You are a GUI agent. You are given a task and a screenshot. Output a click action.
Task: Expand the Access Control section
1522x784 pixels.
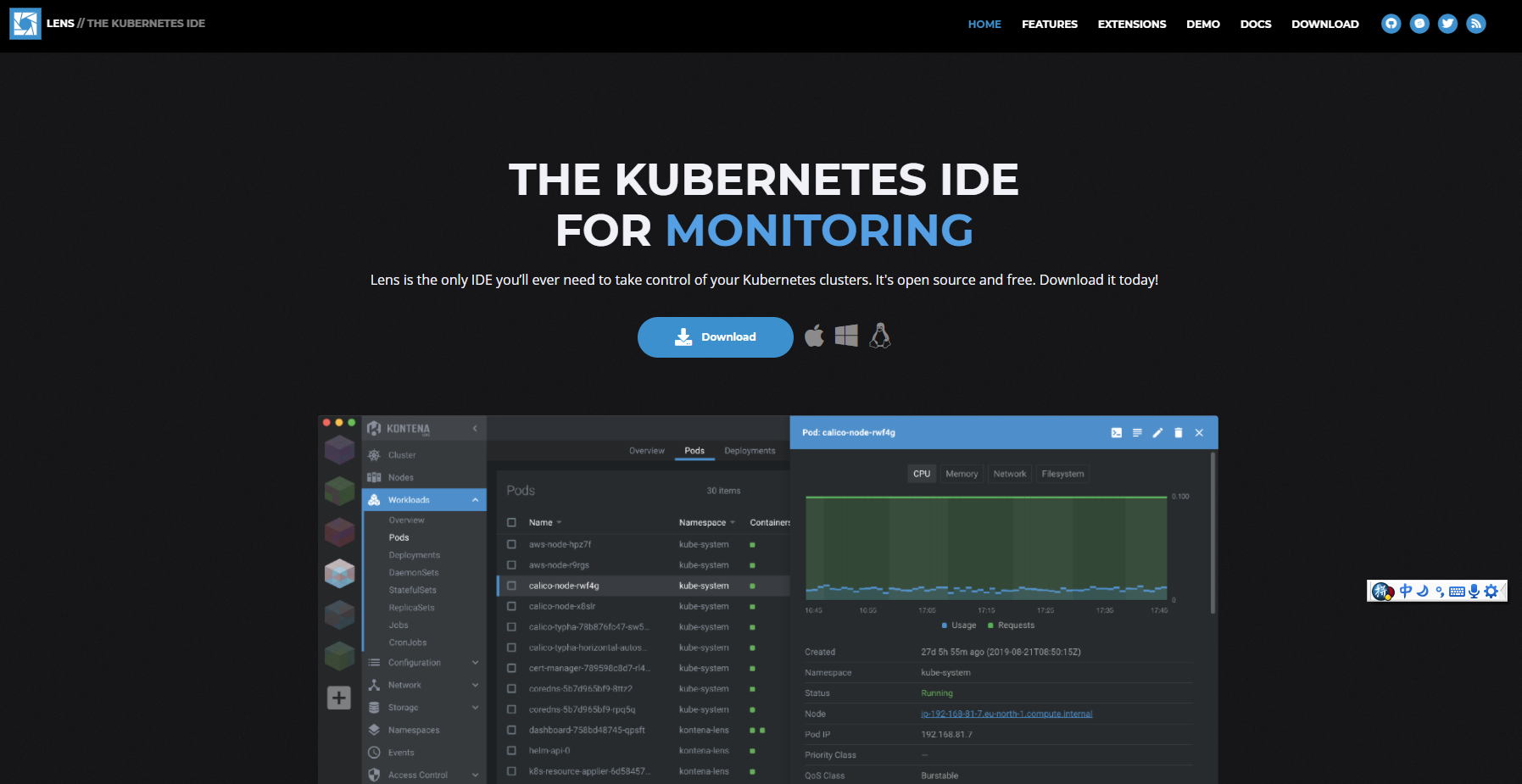pos(475,775)
